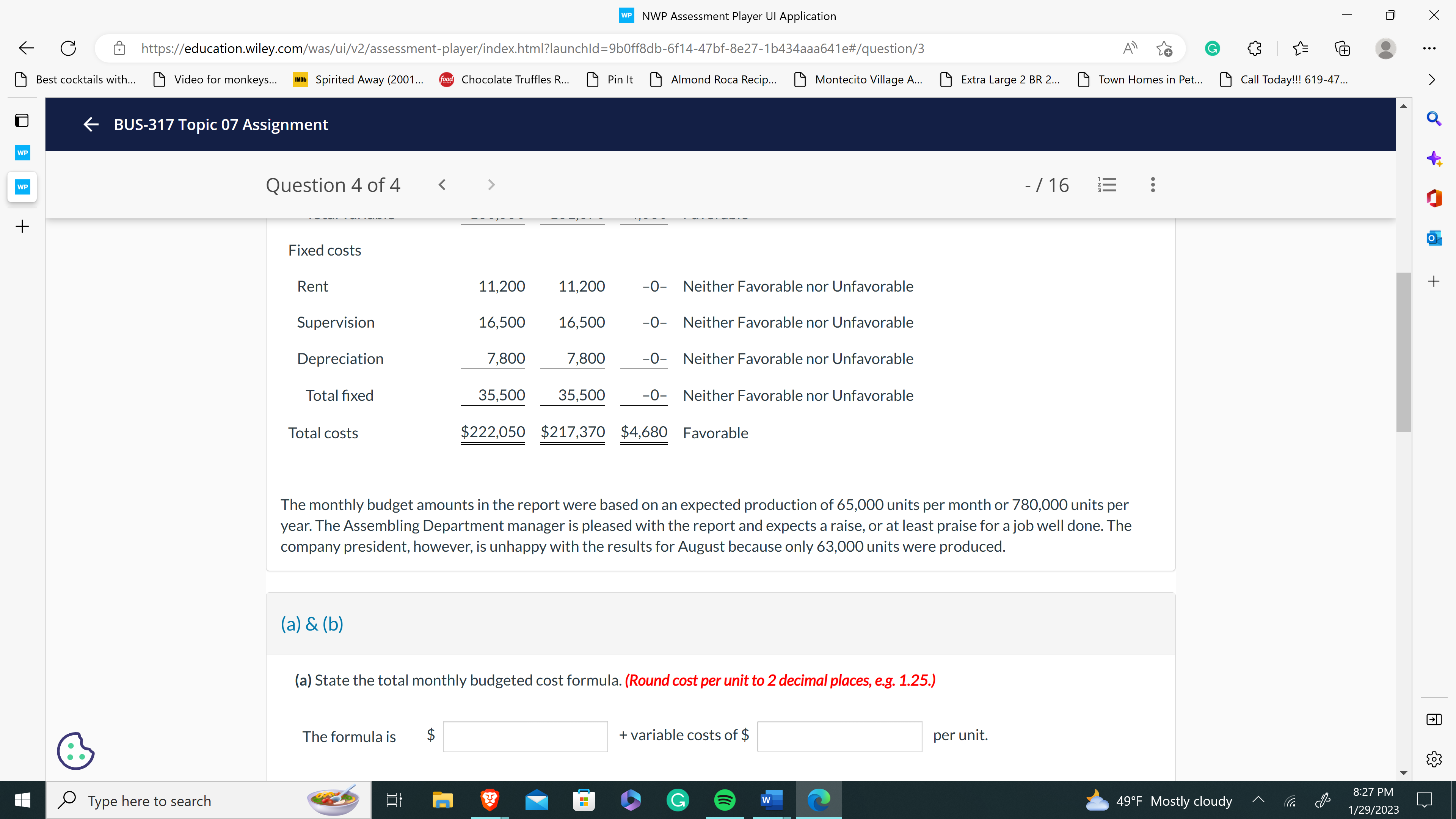This screenshot has height=819, width=1456.
Task: Click the back arrow next to BUS-317 Topic 07 Assignment
Action: click(x=91, y=124)
